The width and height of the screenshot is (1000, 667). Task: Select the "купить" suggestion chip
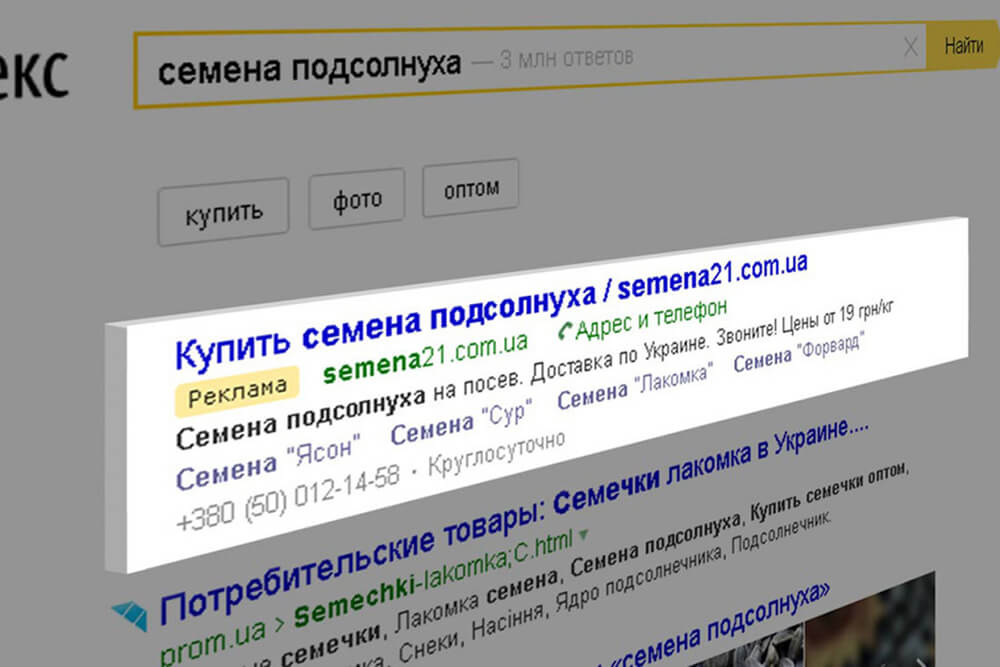(223, 212)
